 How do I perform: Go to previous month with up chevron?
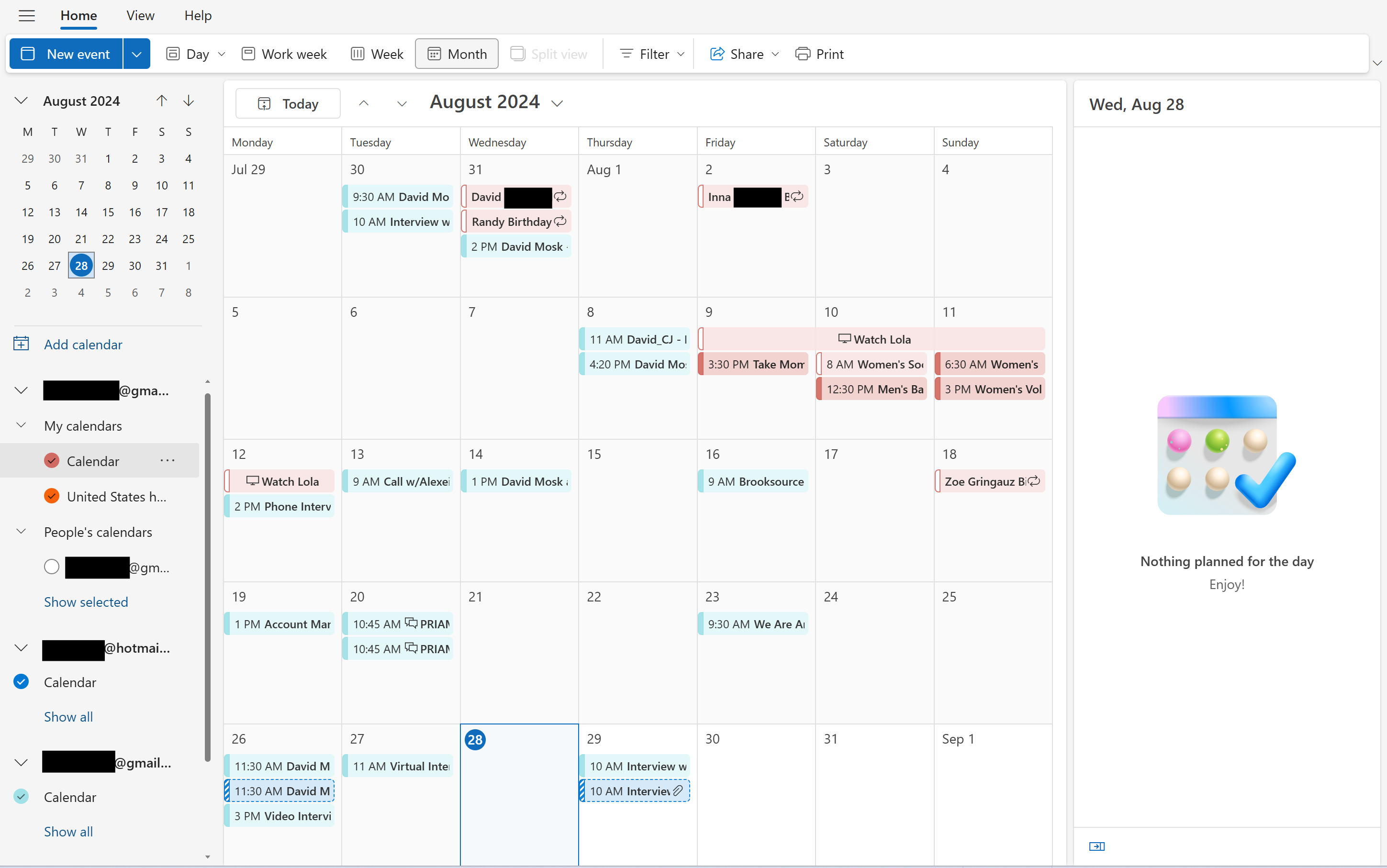[x=363, y=103]
